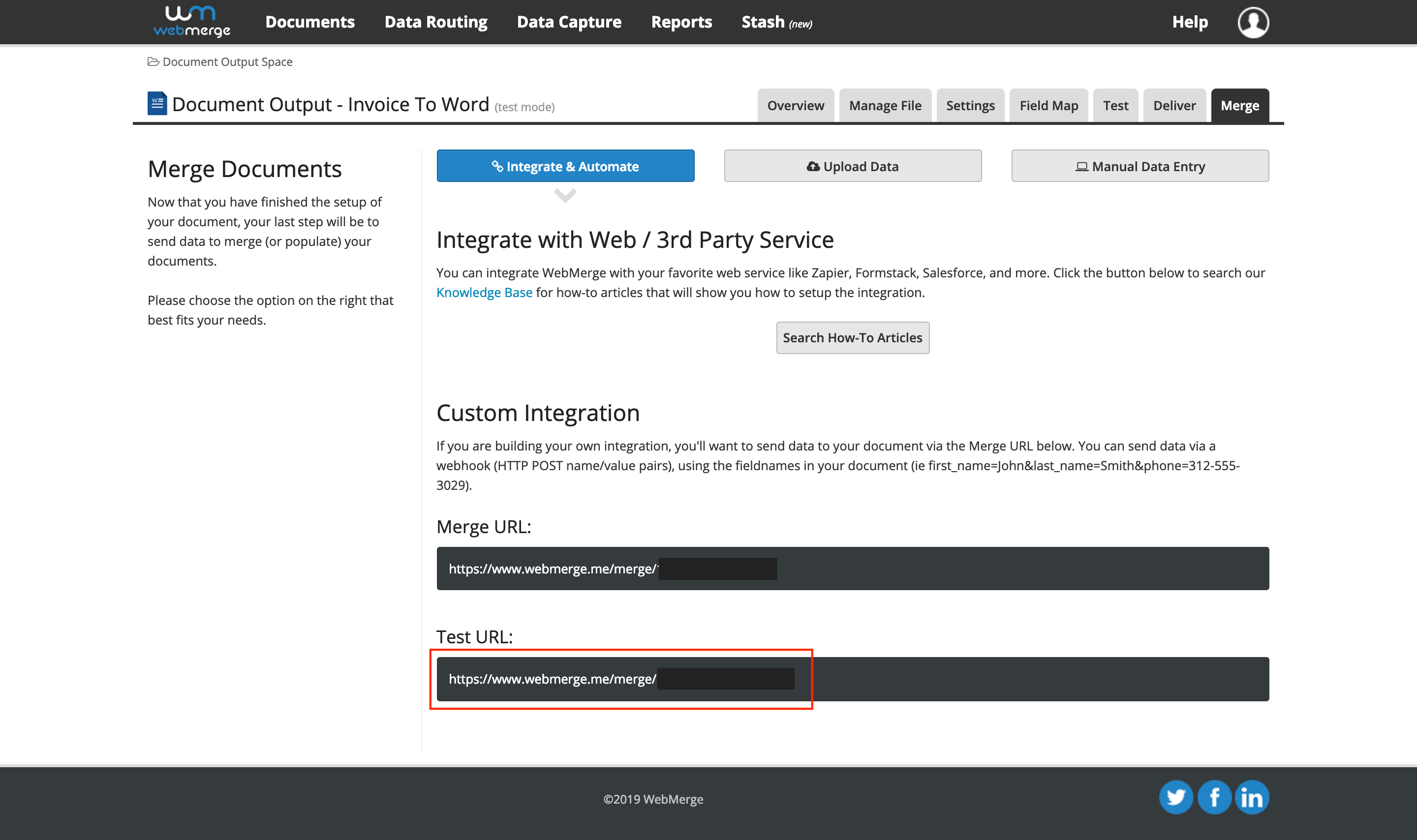1417x840 pixels.
Task: Switch to the Test tab
Action: (x=1115, y=105)
